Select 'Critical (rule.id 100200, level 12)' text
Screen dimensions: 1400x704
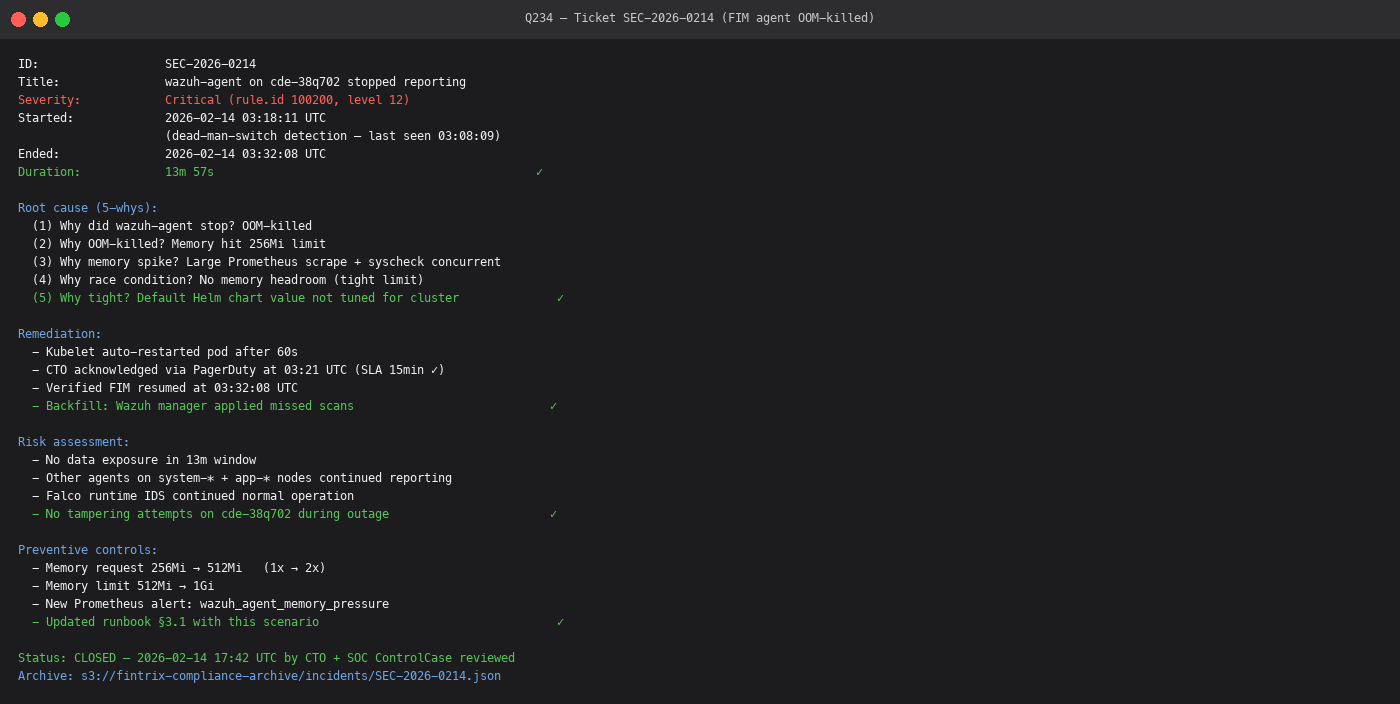287,100
